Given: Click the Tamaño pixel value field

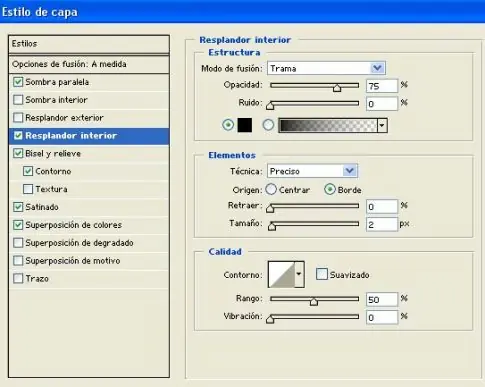Looking at the screenshot, I should [382, 225].
